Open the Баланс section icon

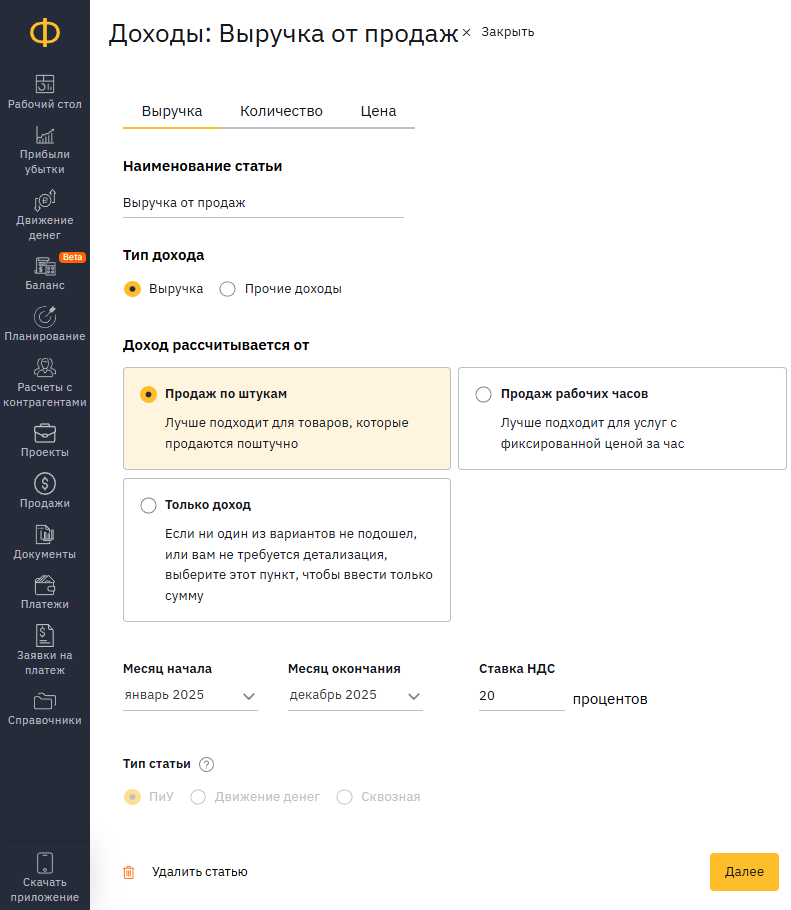[x=45, y=266]
